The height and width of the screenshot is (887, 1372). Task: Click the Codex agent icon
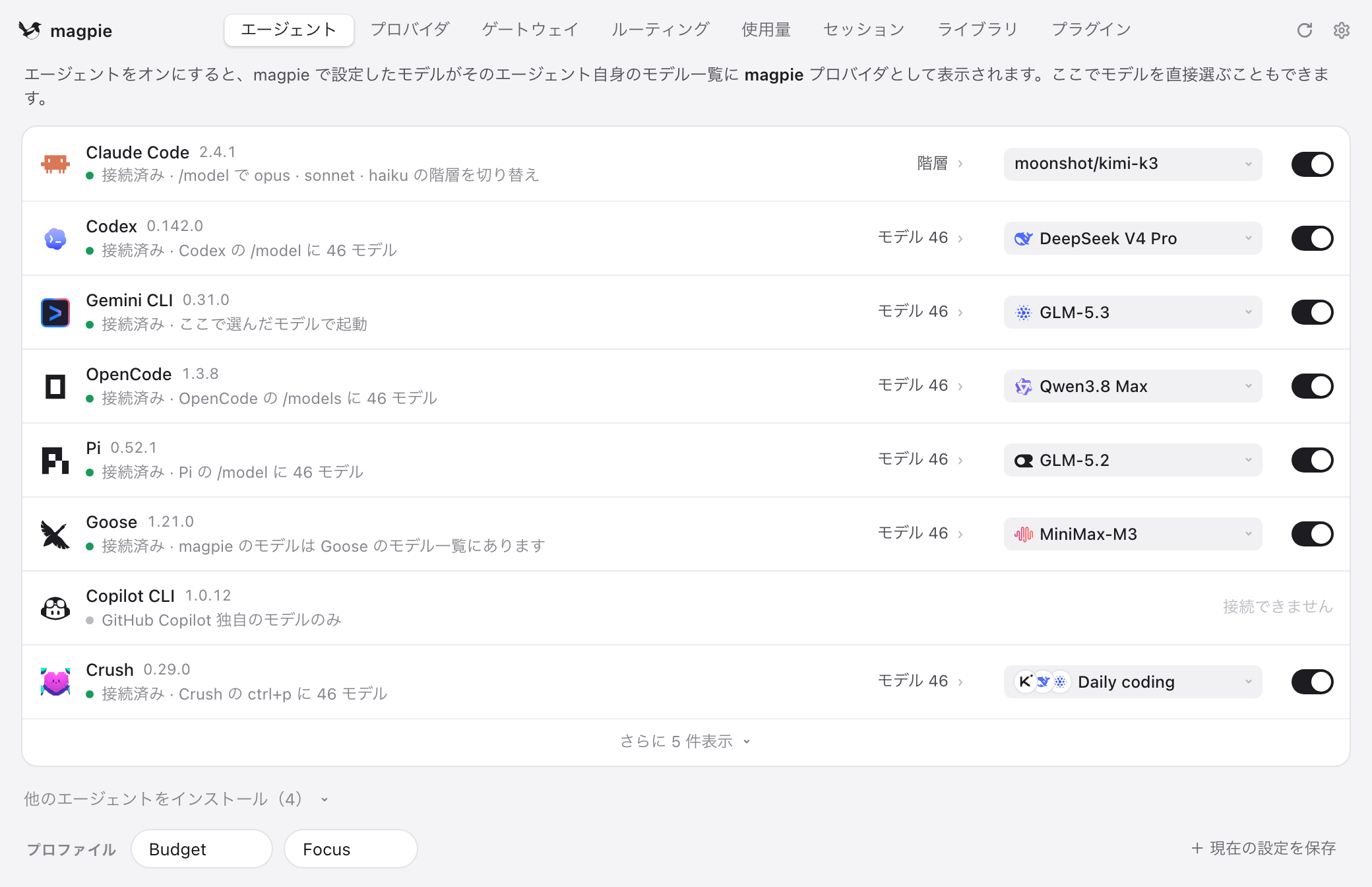click(x=55, y=238)
